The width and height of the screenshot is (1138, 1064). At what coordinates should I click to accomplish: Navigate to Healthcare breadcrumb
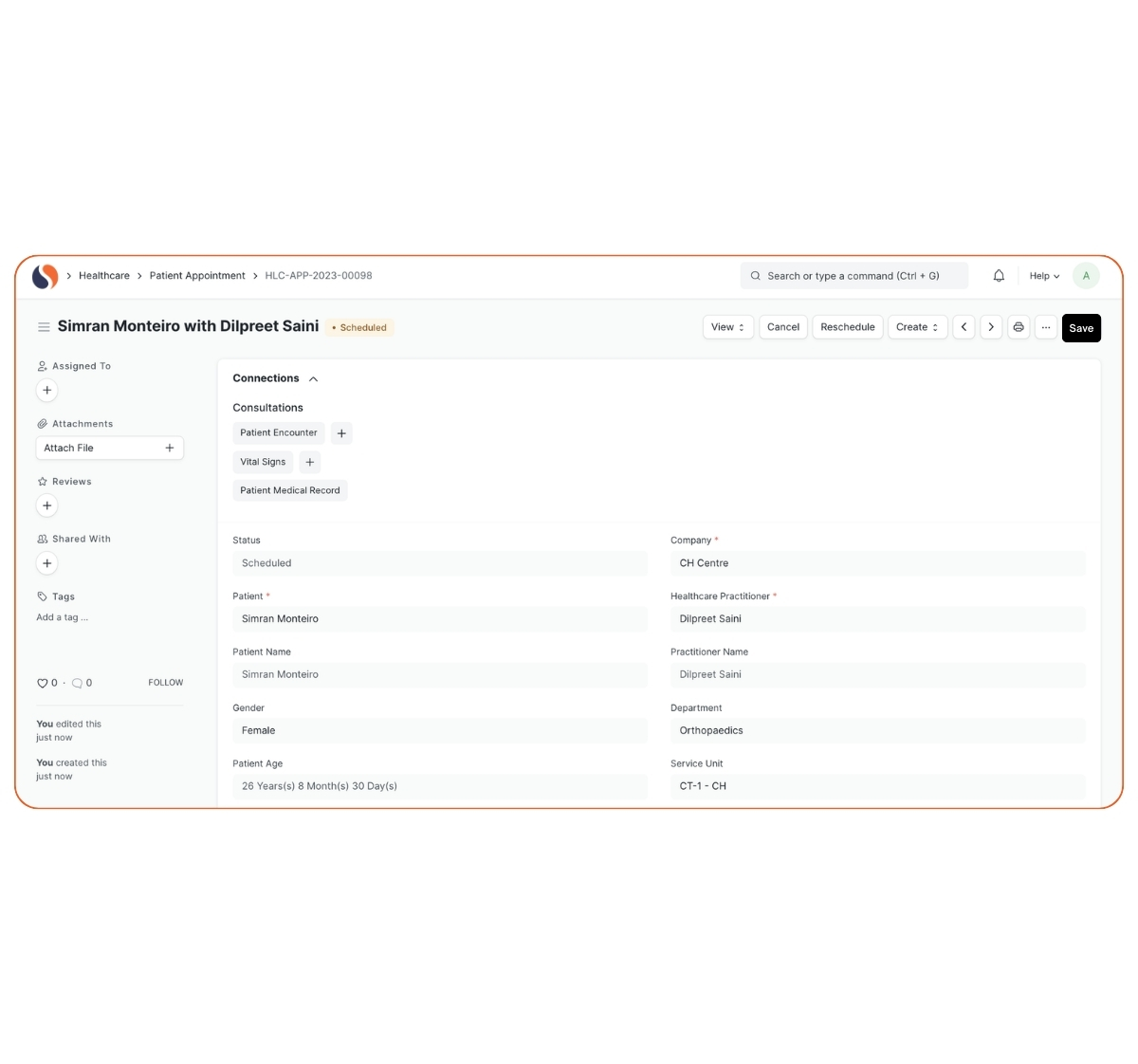coord(104,276)
